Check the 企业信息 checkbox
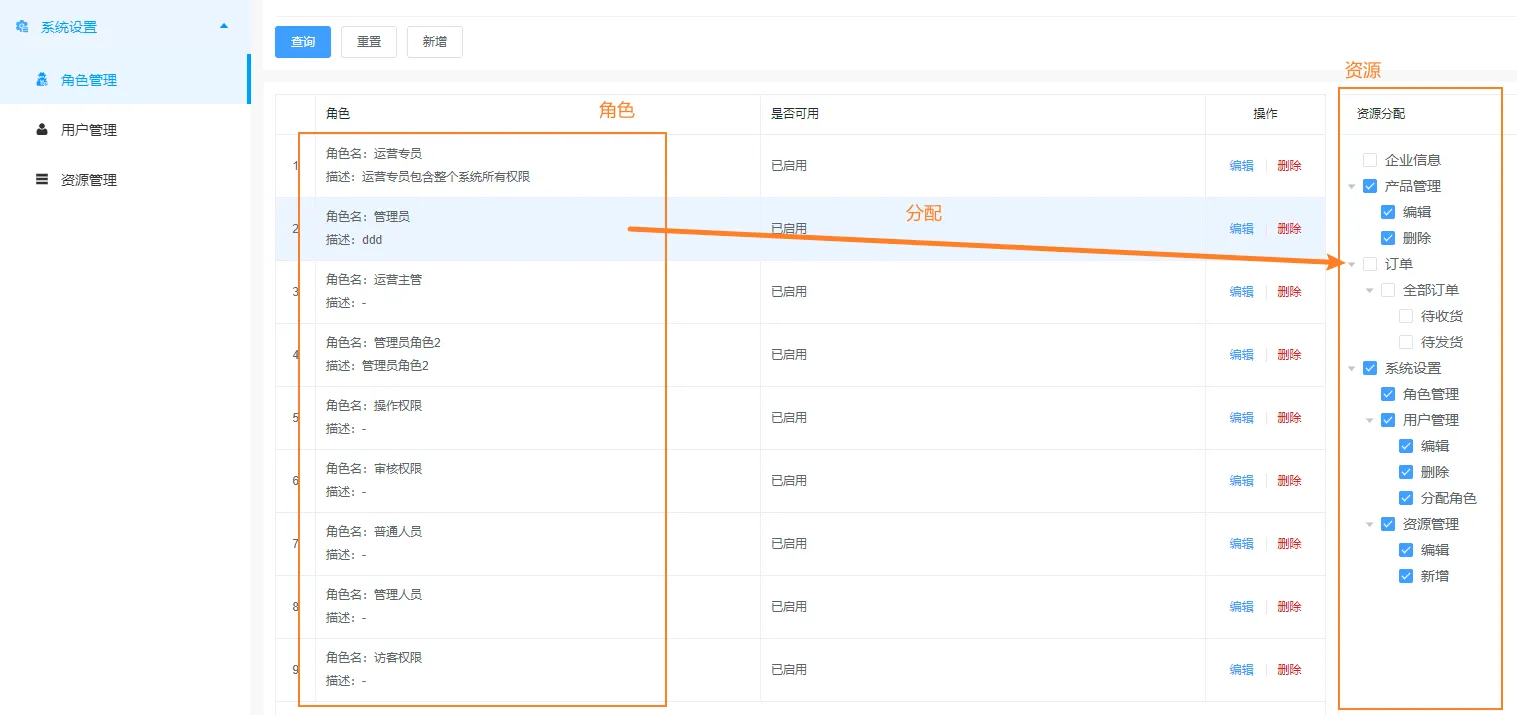1517x715 pixels. [x=1370, y=160]
